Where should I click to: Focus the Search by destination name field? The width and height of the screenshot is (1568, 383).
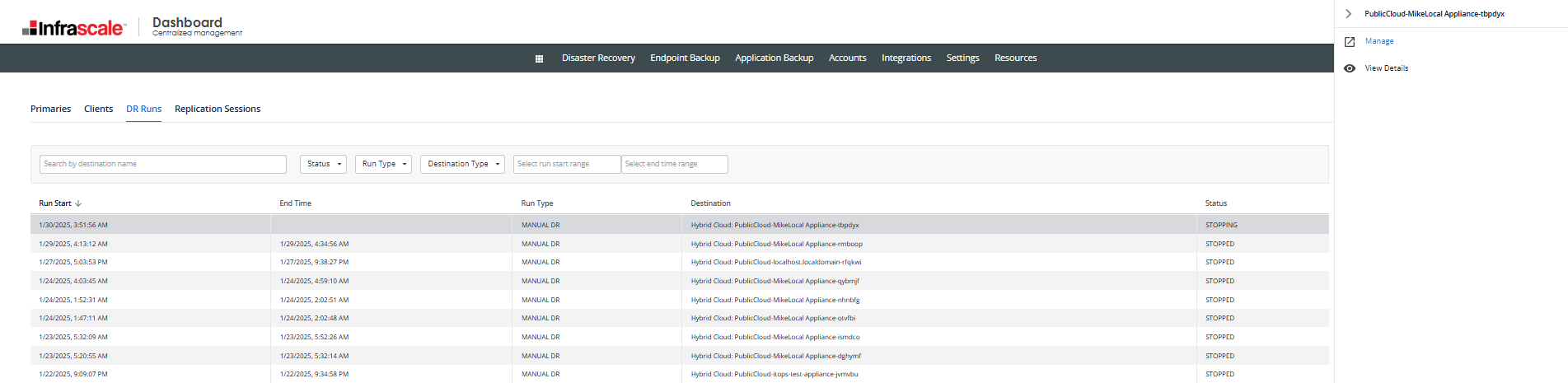click(x=163, y=164)
